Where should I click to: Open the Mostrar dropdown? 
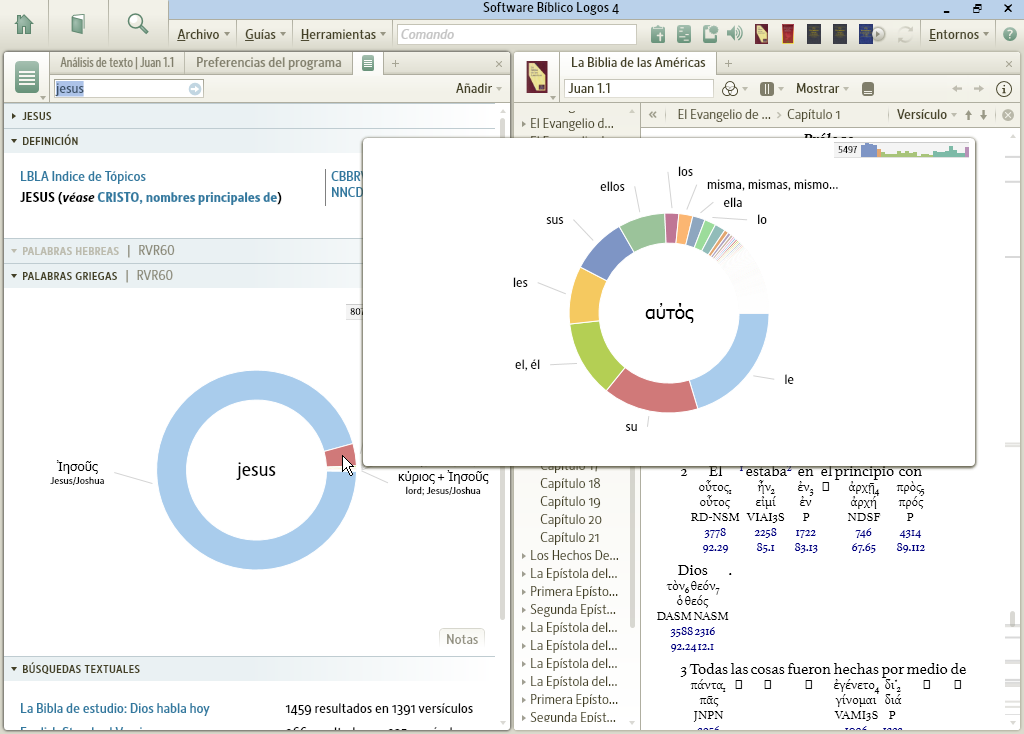point(822,88)
